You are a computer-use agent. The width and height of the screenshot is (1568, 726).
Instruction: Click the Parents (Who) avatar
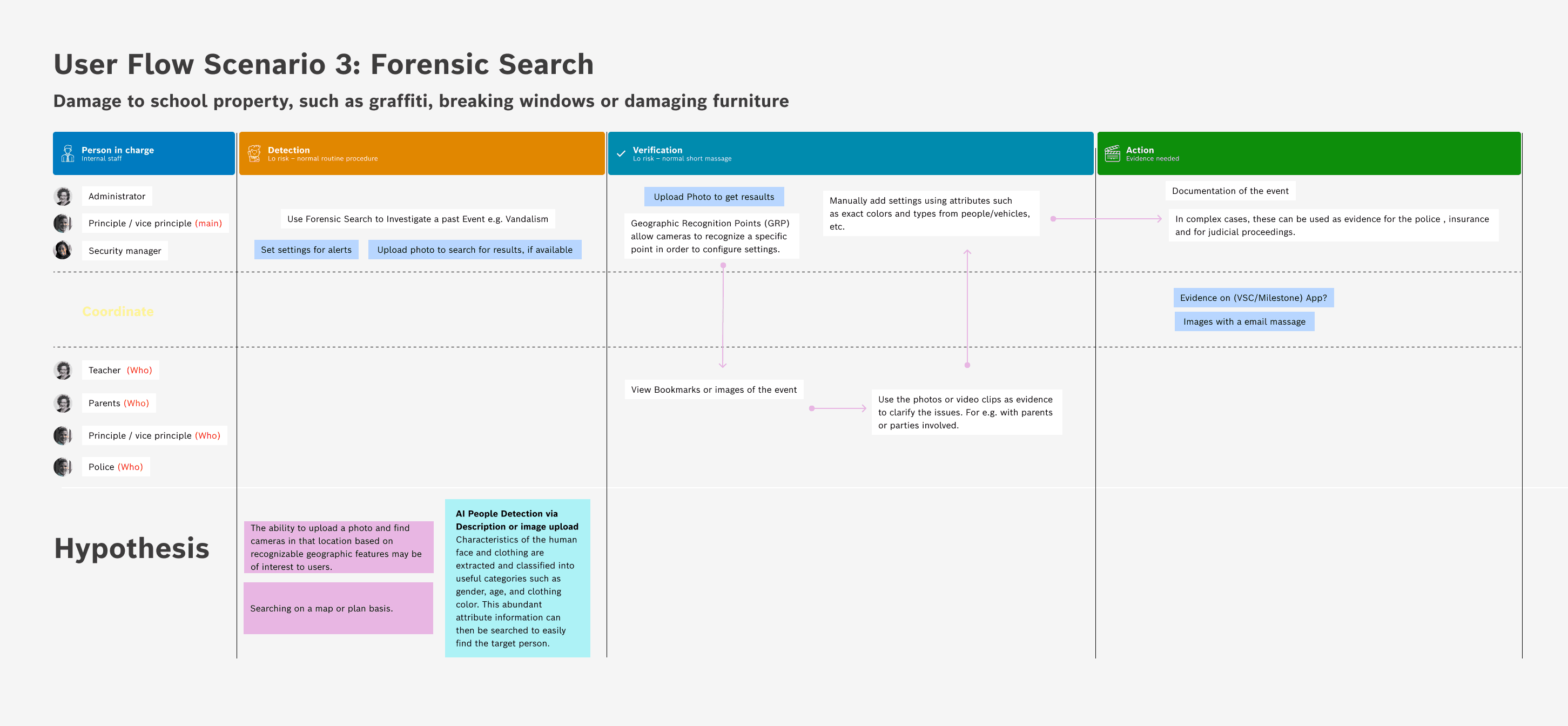(63, 403)
